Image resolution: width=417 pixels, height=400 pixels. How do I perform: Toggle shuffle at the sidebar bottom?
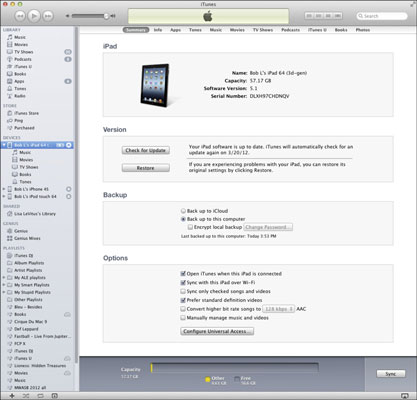(x=26, y=396)
